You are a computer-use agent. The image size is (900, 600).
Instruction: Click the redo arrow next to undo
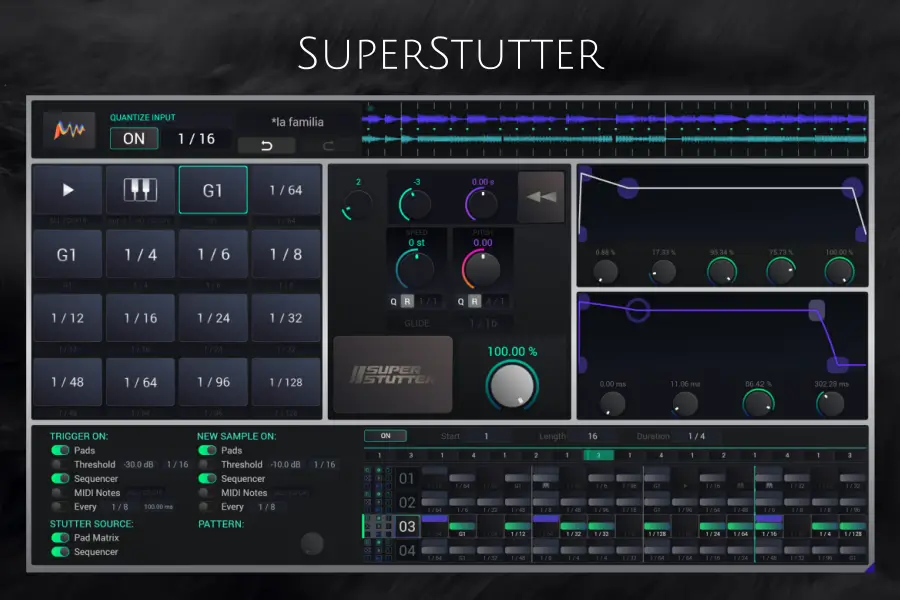[x=328, y=146]
